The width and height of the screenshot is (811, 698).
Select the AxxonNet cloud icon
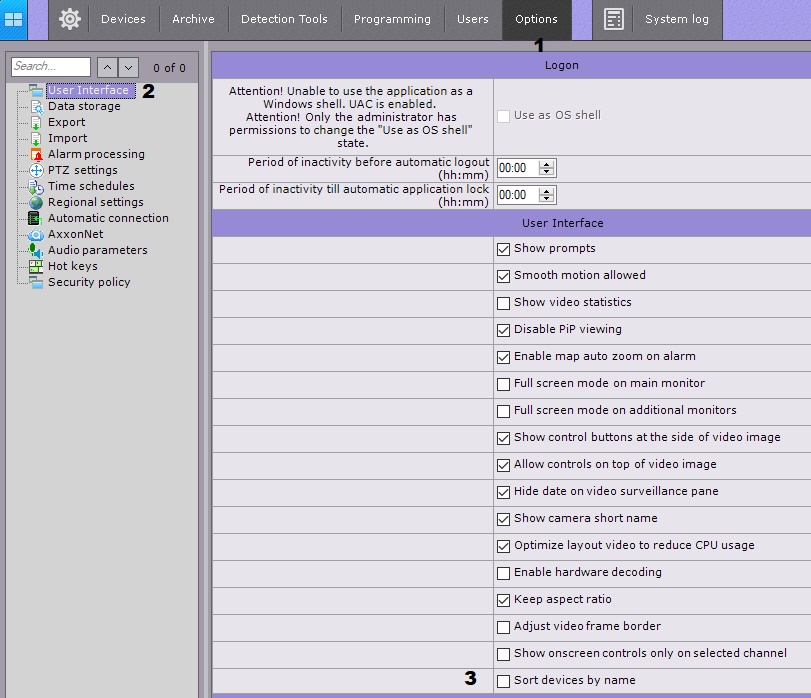(x=36, y=234)
